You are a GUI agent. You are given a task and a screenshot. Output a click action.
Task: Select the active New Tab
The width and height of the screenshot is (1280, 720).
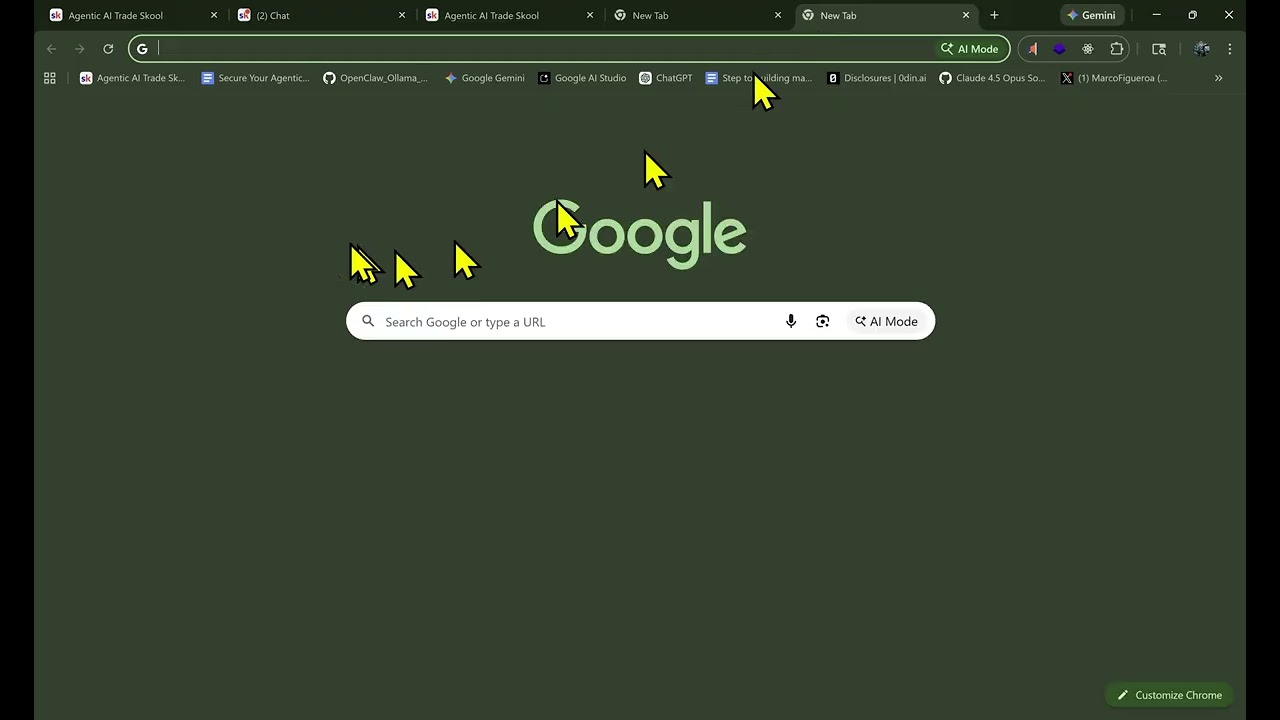[x=886, y=15]
